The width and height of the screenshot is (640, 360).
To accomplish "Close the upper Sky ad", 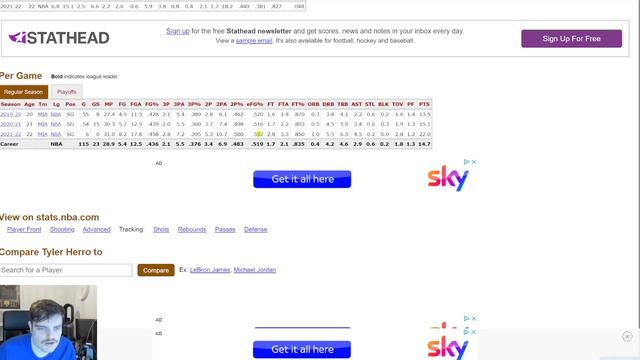I will (x=474, y=162).
